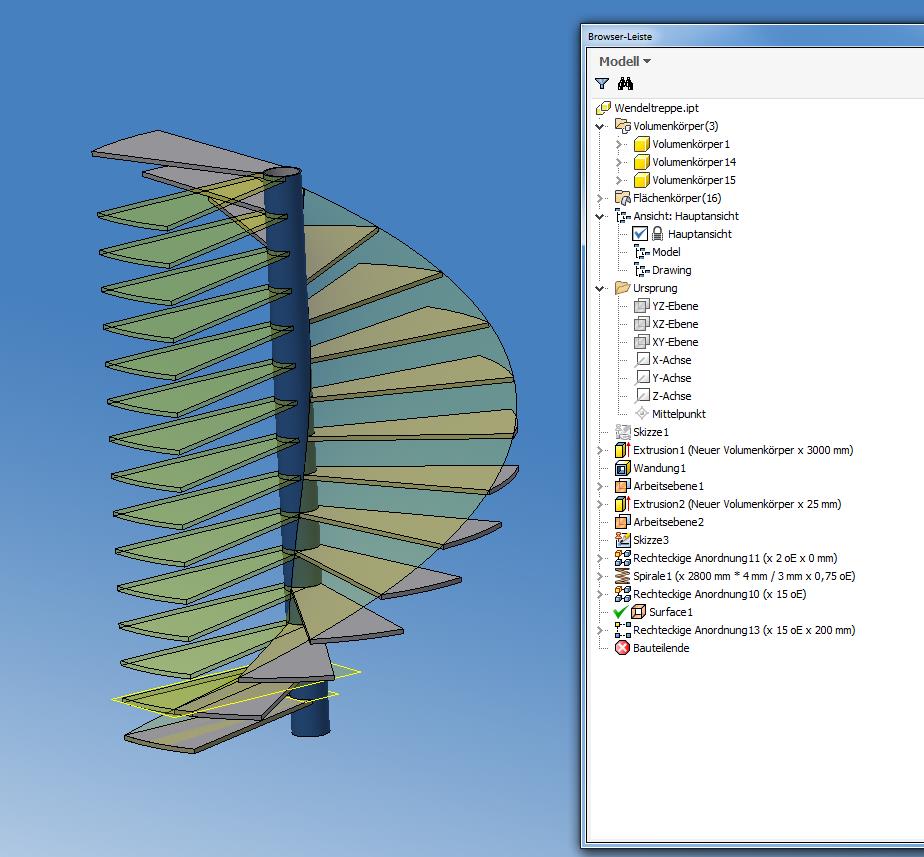Select the Volumenkörper1 solid body icon
924x857 pixels.
tap(640, 144)
